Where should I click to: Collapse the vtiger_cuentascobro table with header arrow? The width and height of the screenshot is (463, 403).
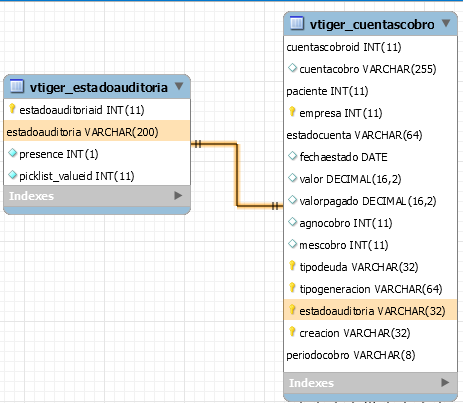point(446,23)
